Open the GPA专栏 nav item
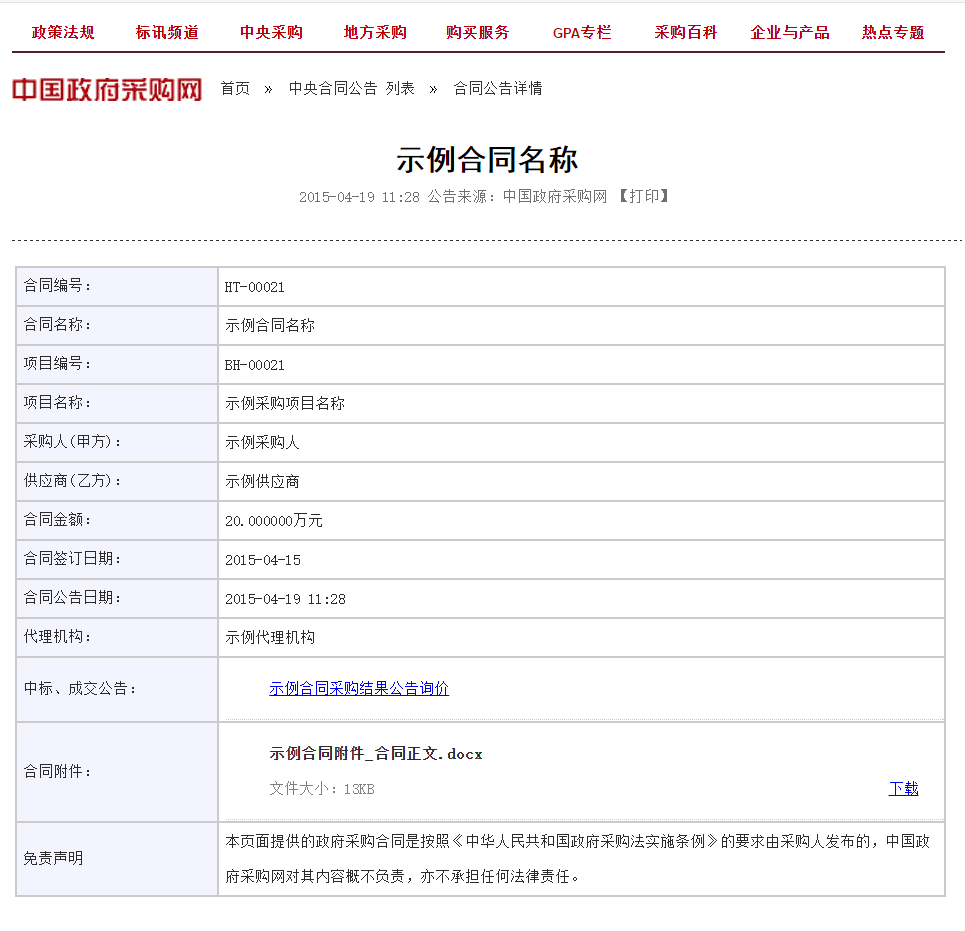 [x=582, y=33]
